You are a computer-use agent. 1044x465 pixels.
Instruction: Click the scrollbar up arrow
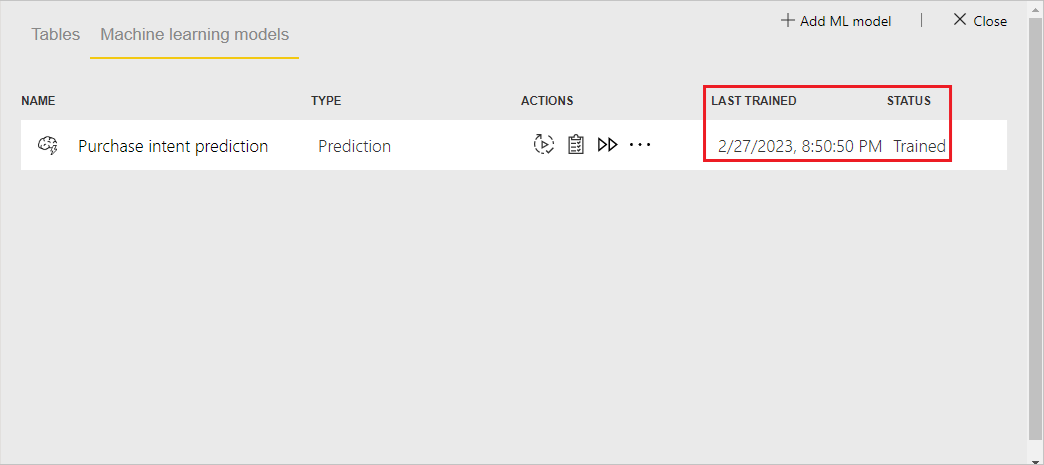click(1036, 12)
